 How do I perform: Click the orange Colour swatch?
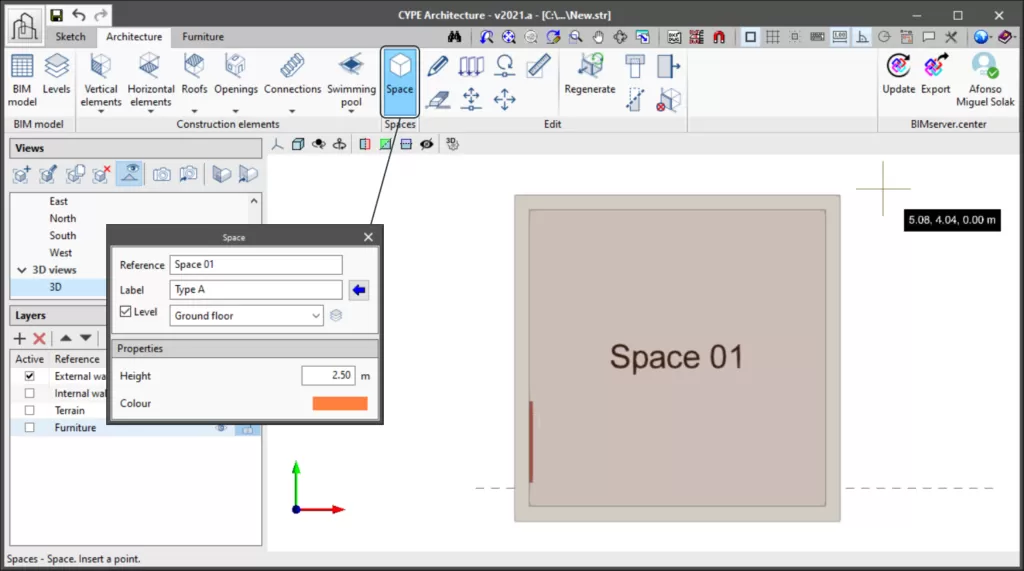pyautogui.click(x=340, y=404)
